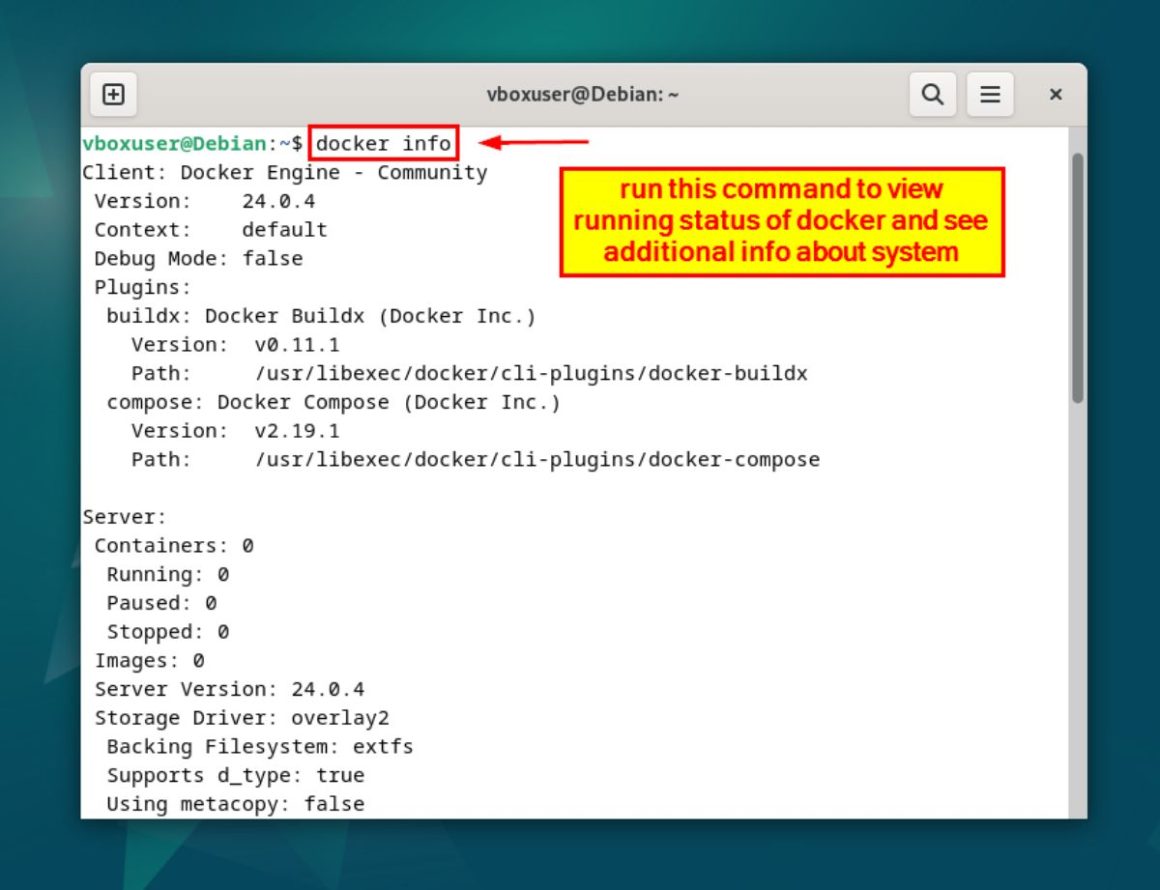This screenshot has height=890, width=1160.
Task: Click the yellow instruction note box
Action: 781,220
